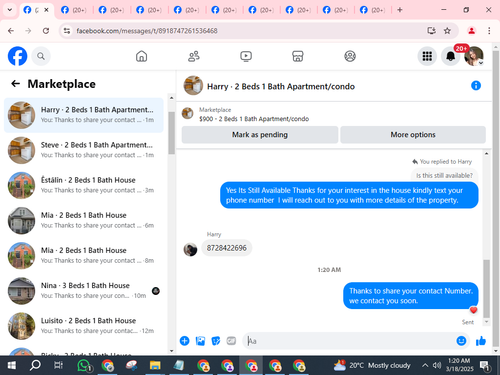This screenshot has height=375, width=500.
Task: Focus the Aa message input field
Action: [350, 341]
